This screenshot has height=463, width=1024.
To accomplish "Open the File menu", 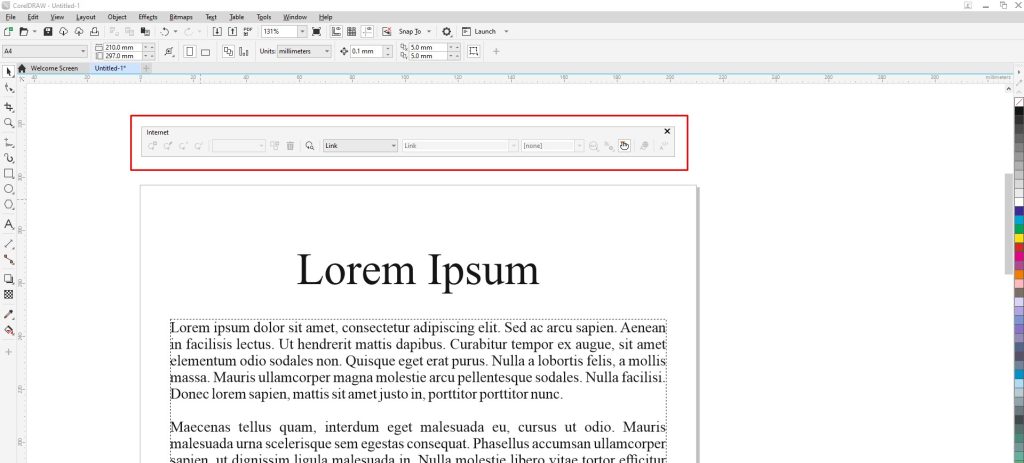I will click(10, 17).
